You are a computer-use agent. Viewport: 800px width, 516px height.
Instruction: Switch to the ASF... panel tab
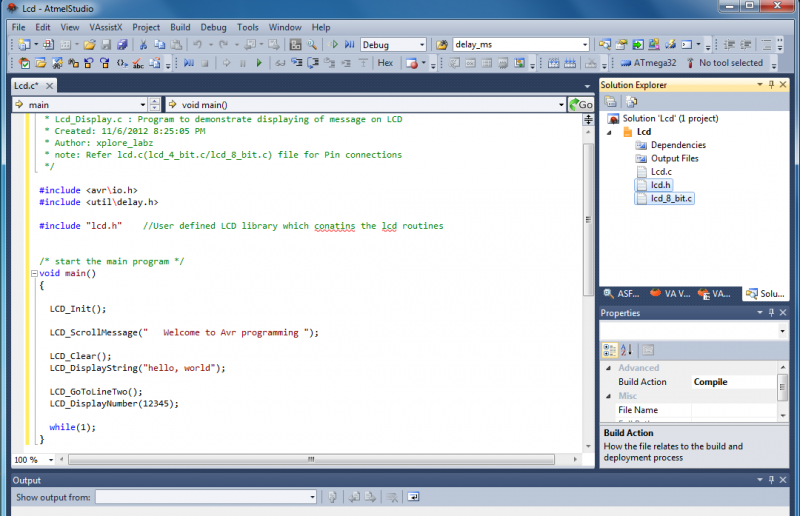point(622,293)
